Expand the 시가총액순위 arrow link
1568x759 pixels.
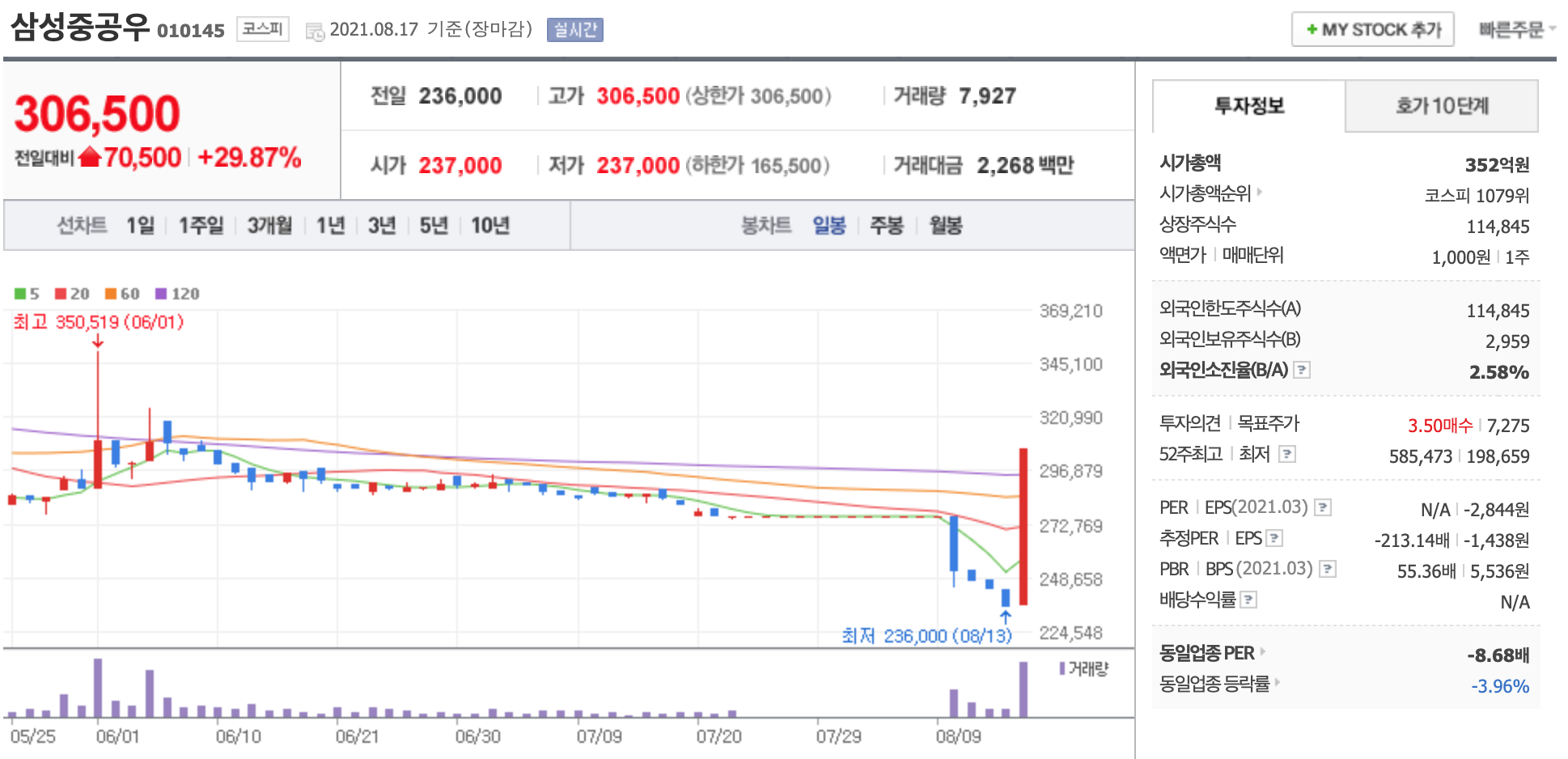[x=1260, y=193]
